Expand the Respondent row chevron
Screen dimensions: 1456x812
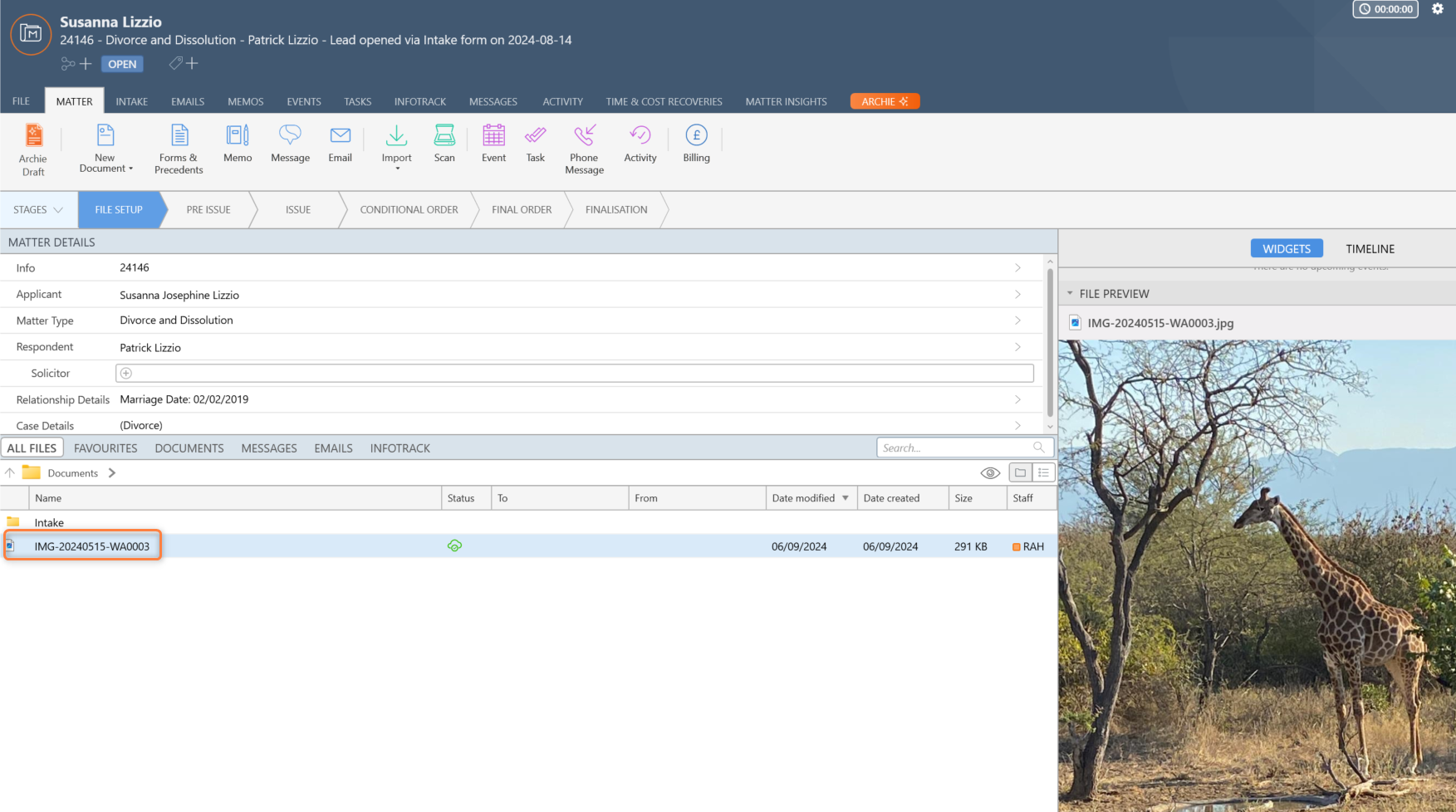pos(1017,347)
